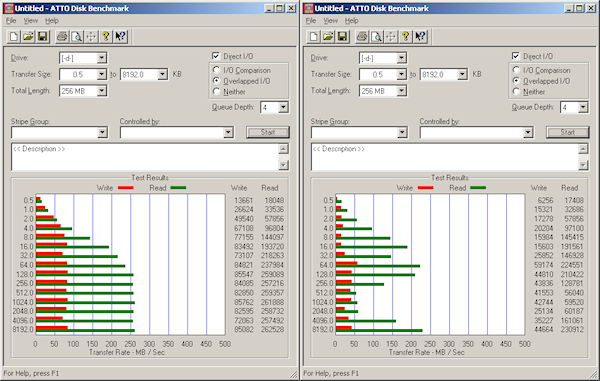Open Total Length dropdown in right window
The width and height of the screenshot is (600, 381).
point(401,91)
